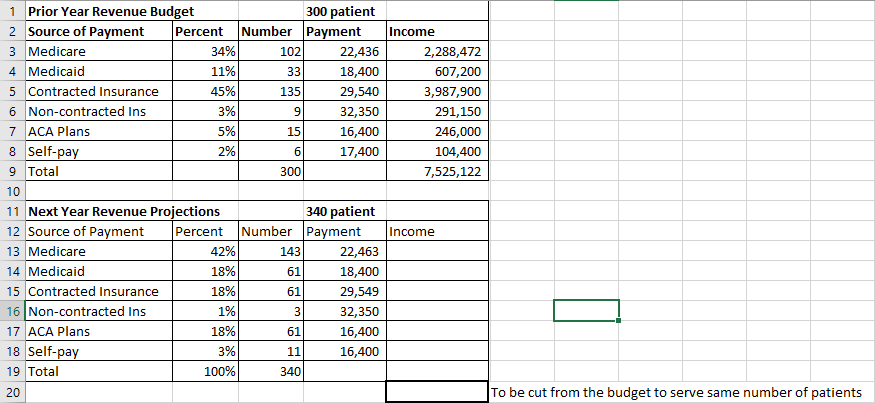Select the prior year total income 7,525,122
Viewport: 875px width, 403px height.
click(x=437, y=171)
